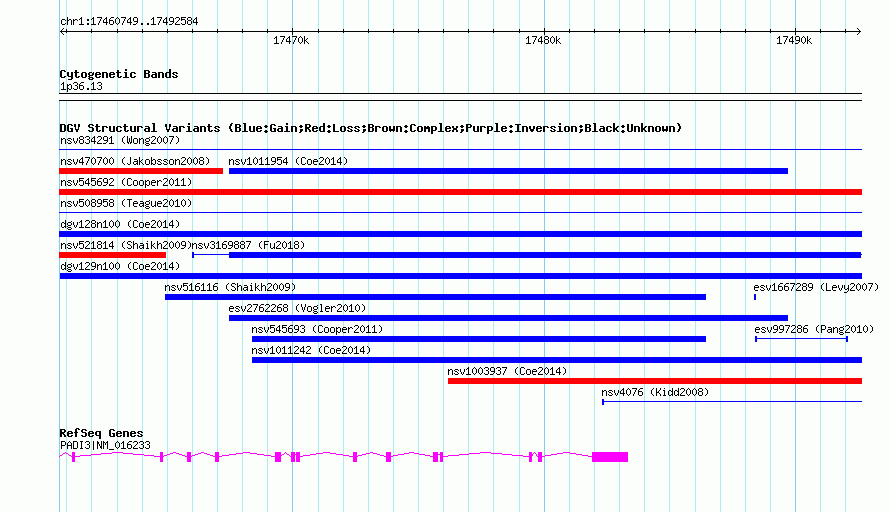Open the PADI3|NM_016233 gene label
The height and width of the screenshot is (512, 890).
click(105, 446)
